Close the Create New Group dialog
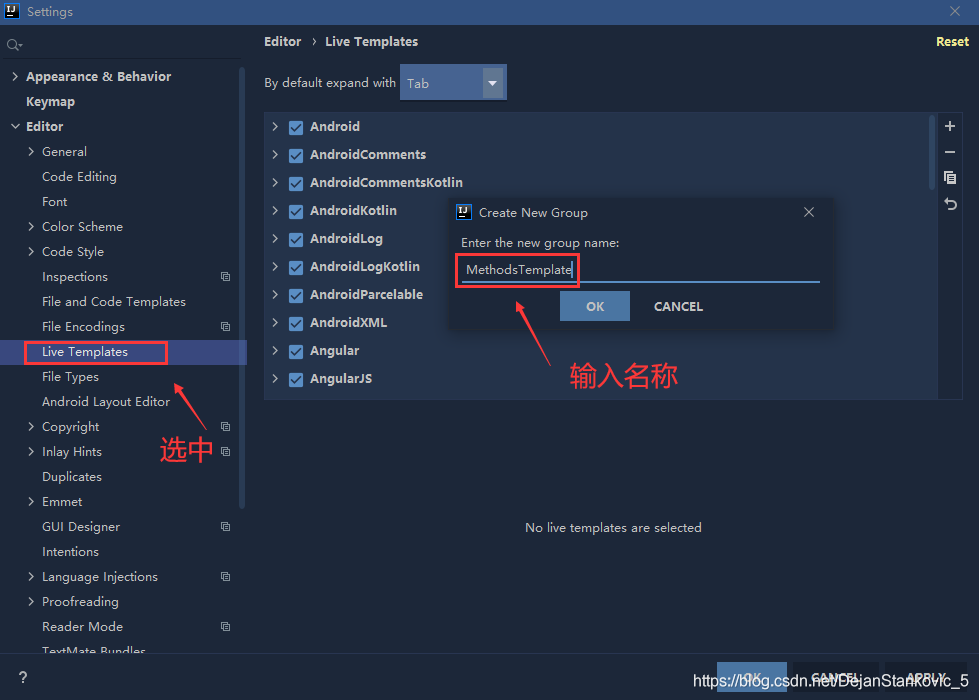 809,212
